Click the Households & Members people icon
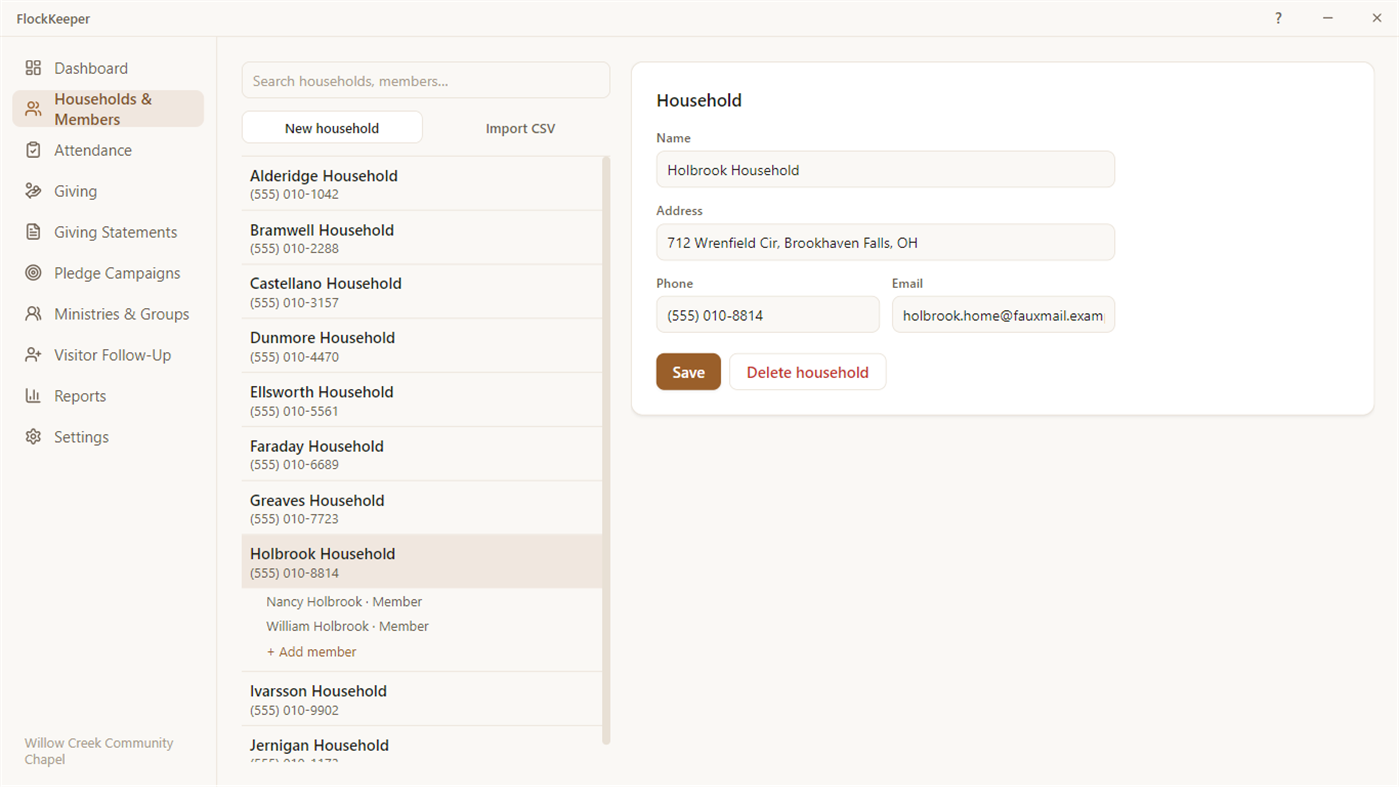Screen dimensions: 1399x787 33,109
